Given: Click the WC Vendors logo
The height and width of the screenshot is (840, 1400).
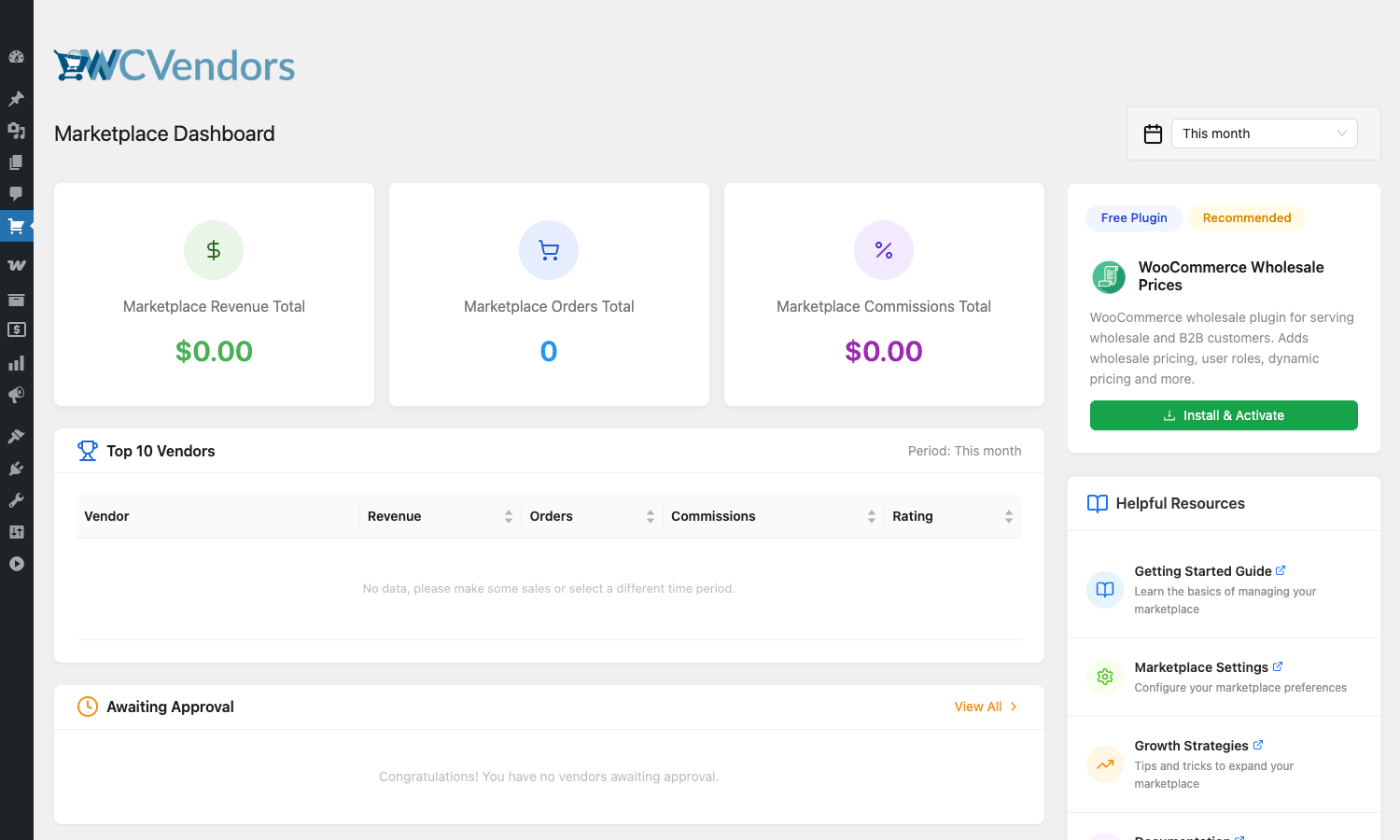Looking at the screenshot, I should [175, 65].
